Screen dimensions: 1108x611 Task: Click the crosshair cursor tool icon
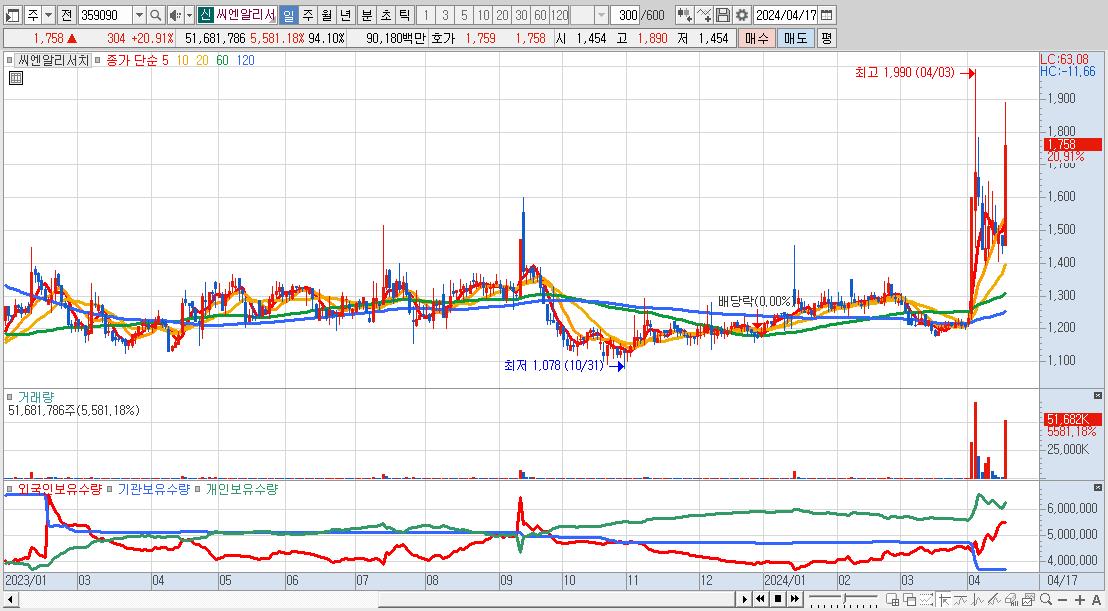[944, 600]
